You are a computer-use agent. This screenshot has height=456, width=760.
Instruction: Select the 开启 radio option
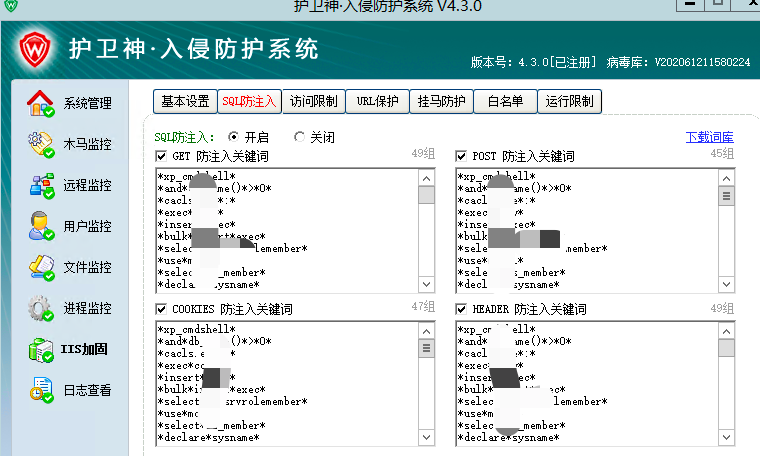click(233, 137)
